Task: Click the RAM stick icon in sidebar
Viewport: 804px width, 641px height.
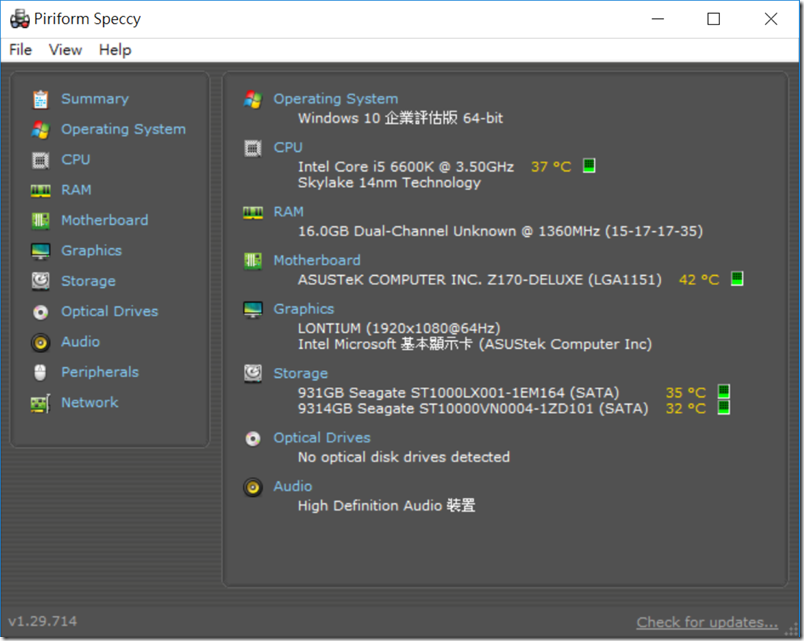Action: [41, 191]
